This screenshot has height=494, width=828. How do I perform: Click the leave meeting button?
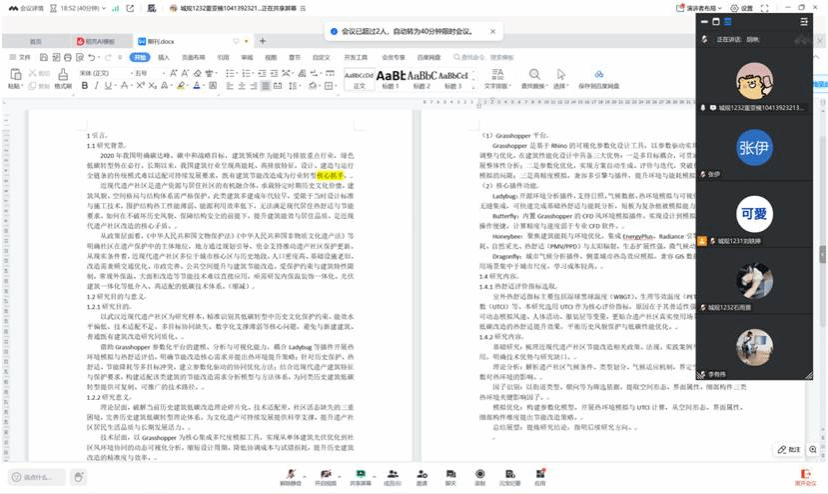tap(805, 477)
